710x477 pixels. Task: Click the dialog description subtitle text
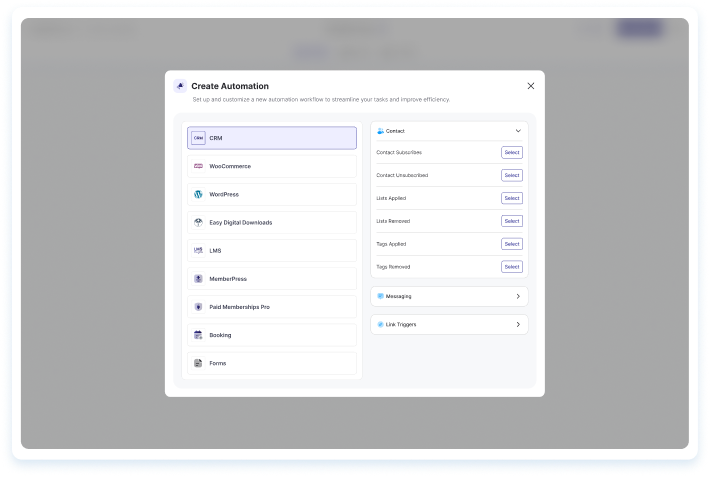pyautogui.click(x=321, y=99)
